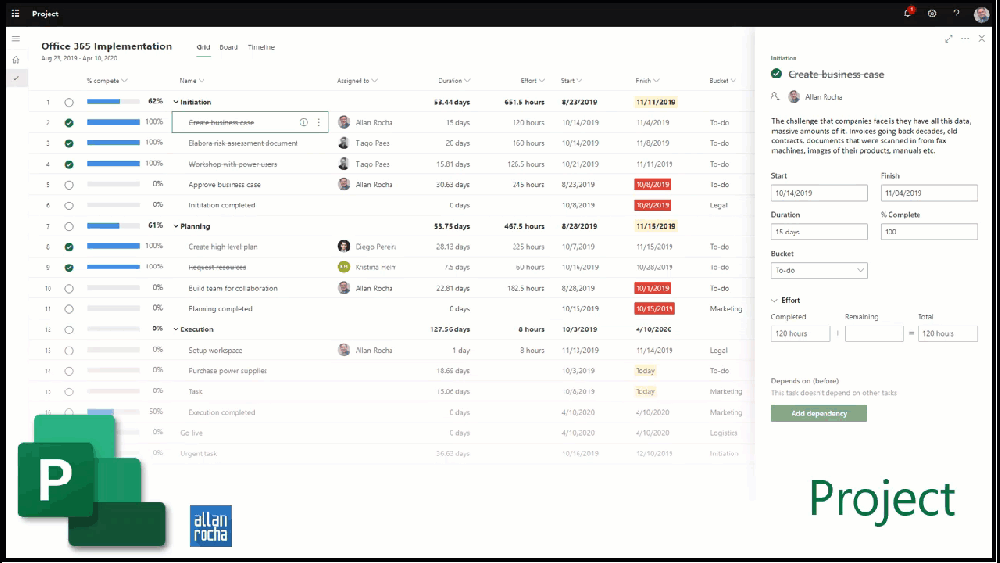
Task: Mark Build team for collaboration complete
Action: [x=69, y=288]
